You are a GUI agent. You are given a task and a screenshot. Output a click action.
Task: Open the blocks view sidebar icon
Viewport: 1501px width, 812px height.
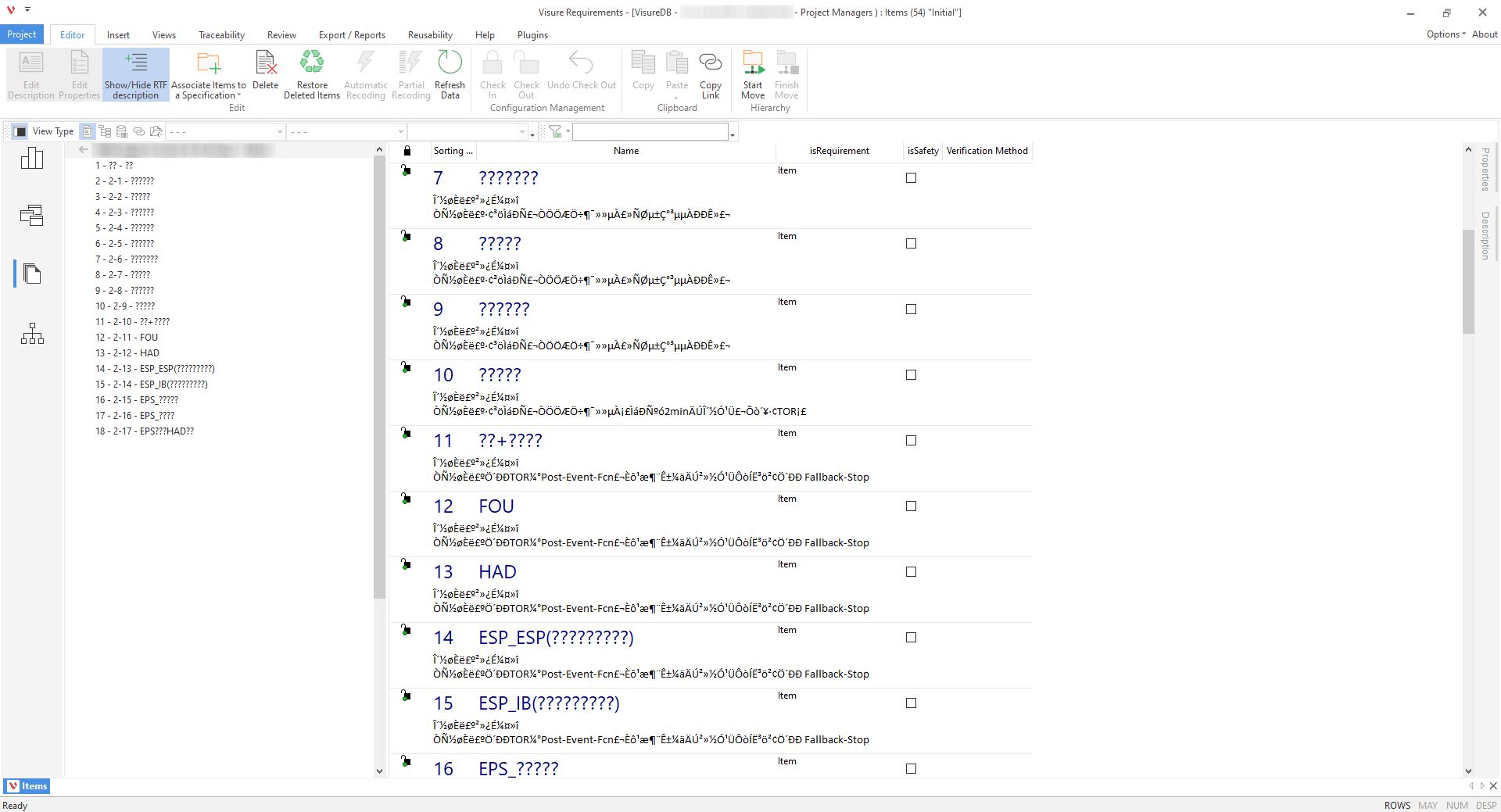tap(32, 215)
